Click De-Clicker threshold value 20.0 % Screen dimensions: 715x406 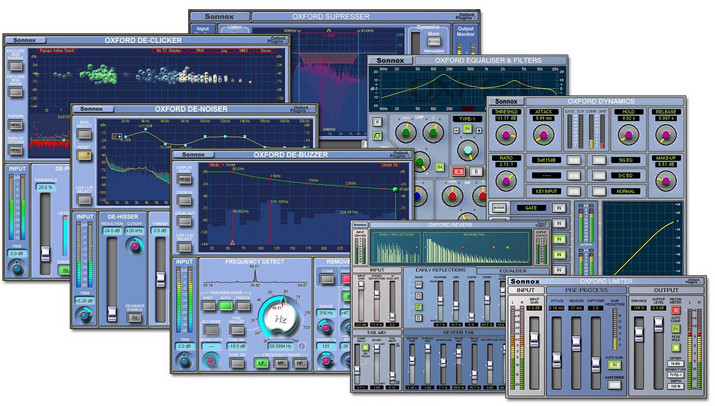45,187
